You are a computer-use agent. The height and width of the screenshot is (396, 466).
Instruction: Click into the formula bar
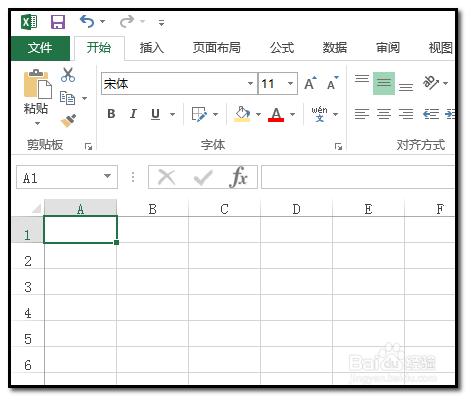(x=358, y=177)
